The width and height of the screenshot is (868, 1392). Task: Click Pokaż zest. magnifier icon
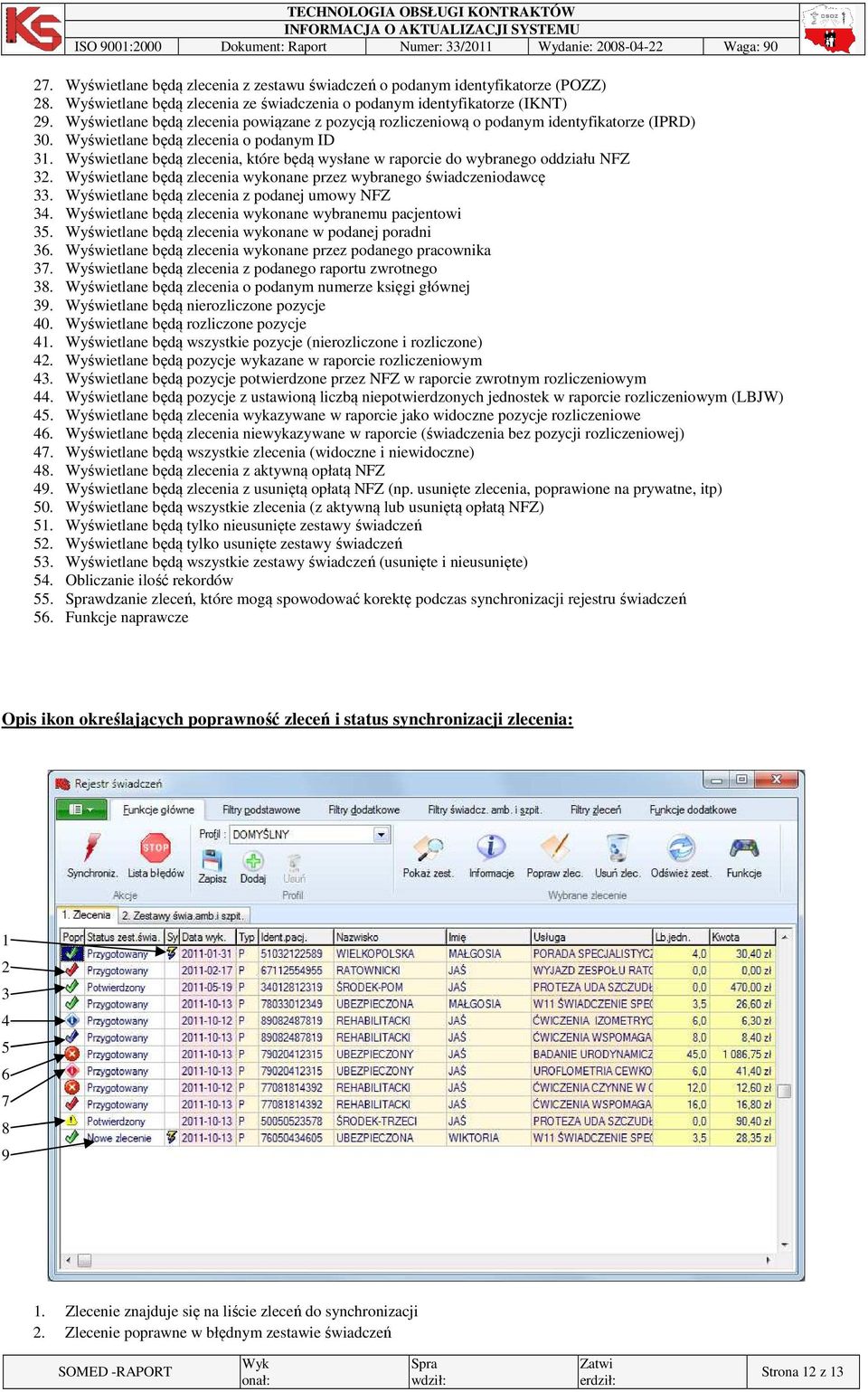[428, 848]
